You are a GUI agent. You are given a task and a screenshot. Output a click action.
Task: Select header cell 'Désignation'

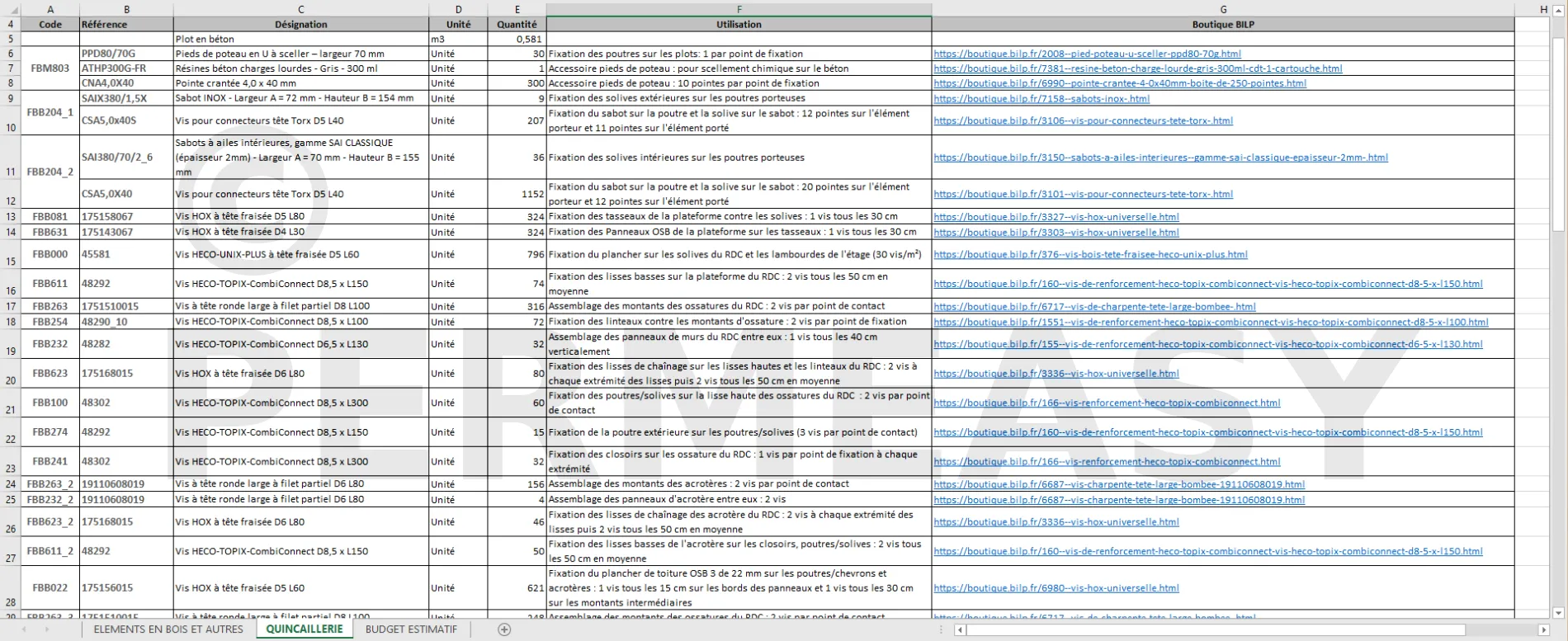(x=301, y=25)
